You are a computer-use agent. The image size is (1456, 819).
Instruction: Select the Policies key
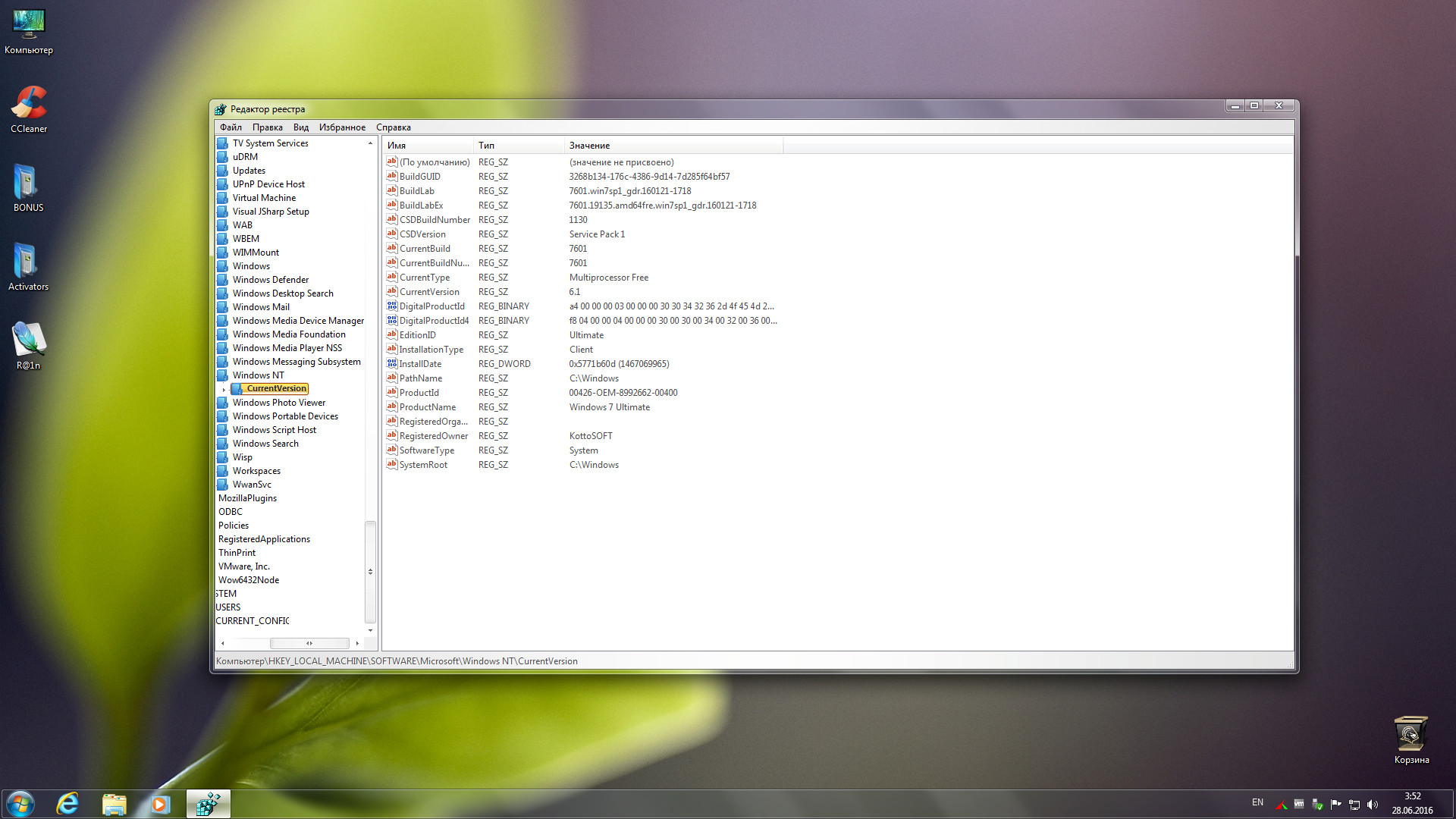pos(234,526)
